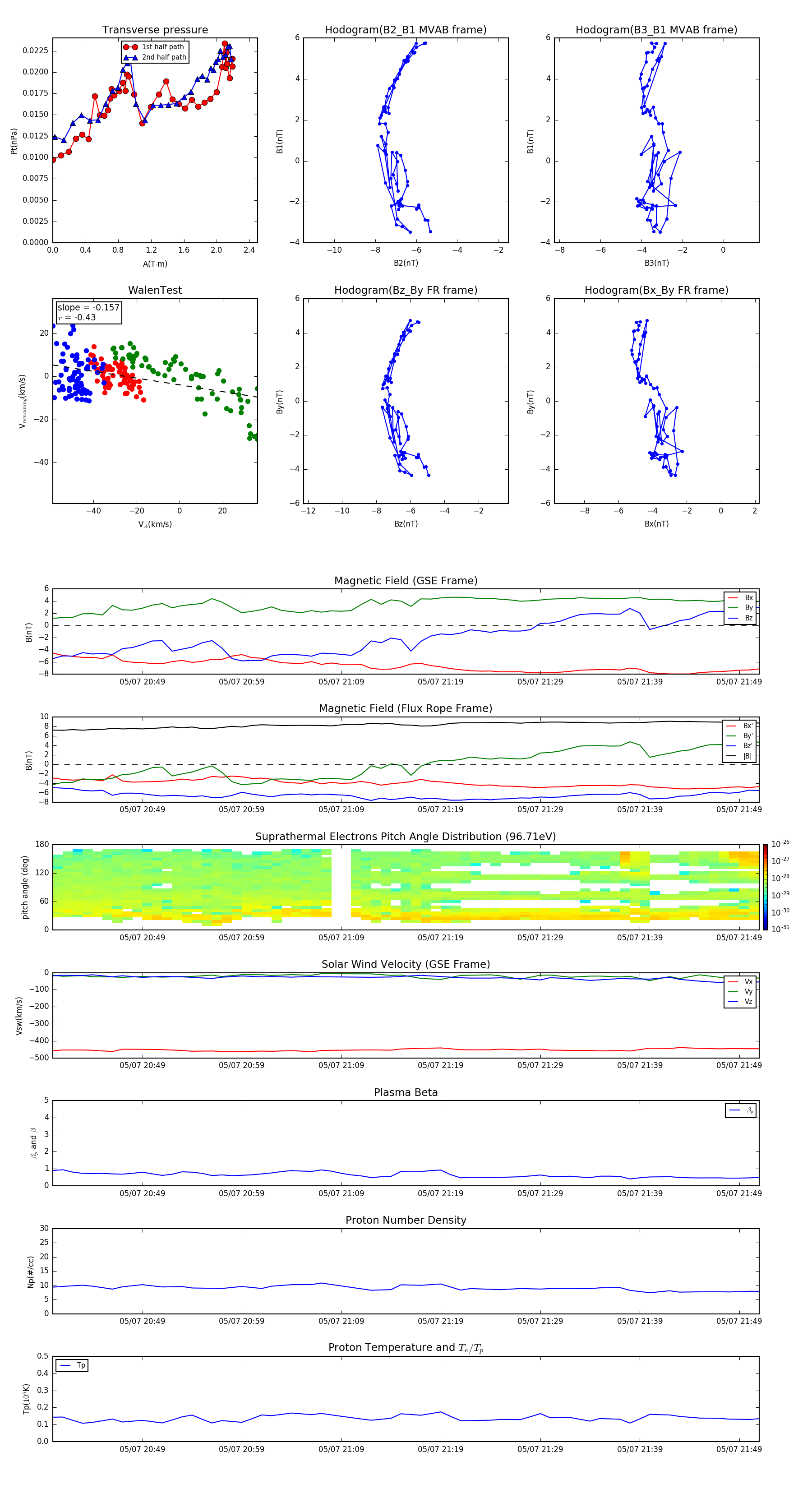Click the '10^-31' colorbar tick label
Screen dimensions: 812x1489
click(781, 929)
